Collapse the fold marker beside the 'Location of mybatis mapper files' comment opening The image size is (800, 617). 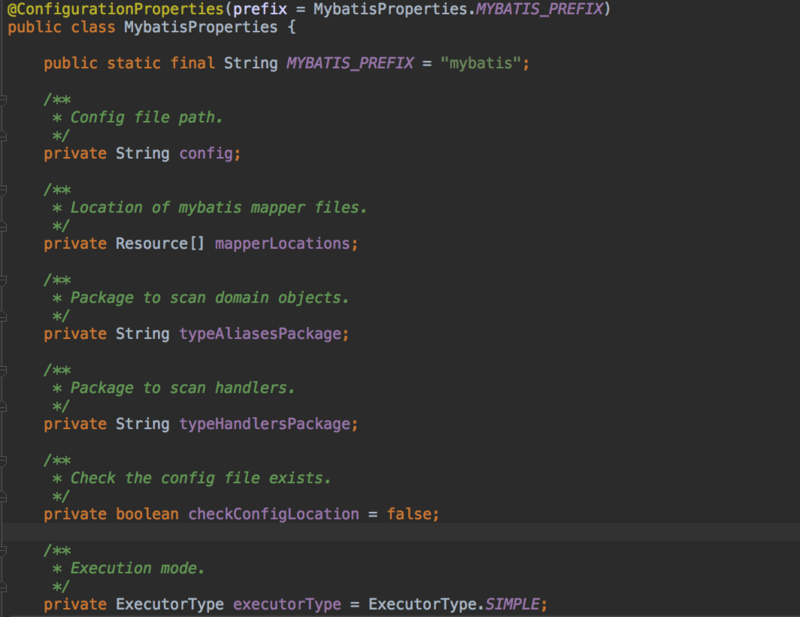coord(3,190)
